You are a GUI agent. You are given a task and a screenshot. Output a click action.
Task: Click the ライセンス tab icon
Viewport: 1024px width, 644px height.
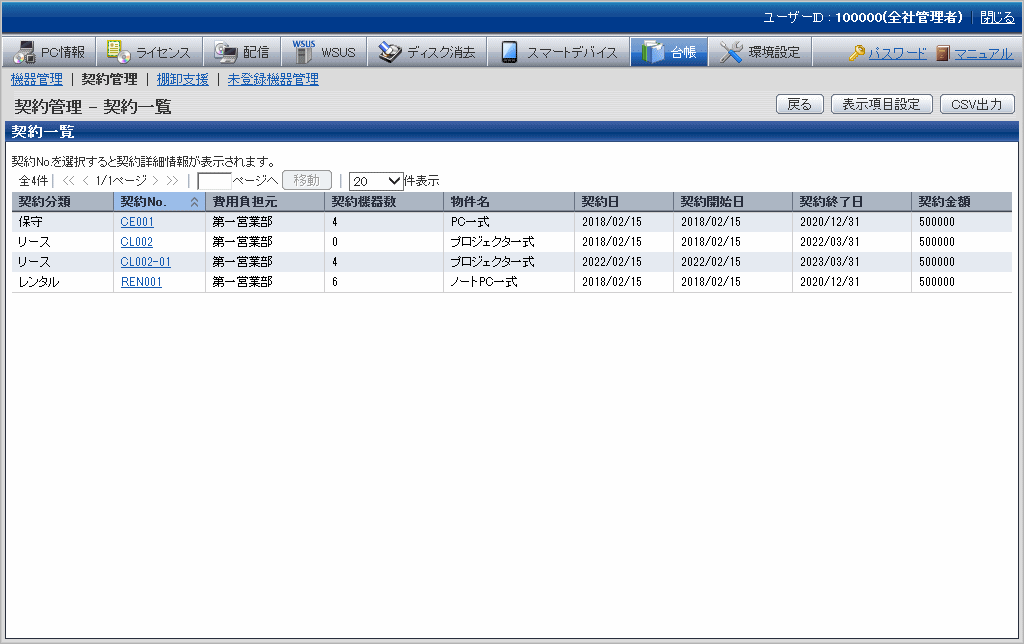coord(118,52)
